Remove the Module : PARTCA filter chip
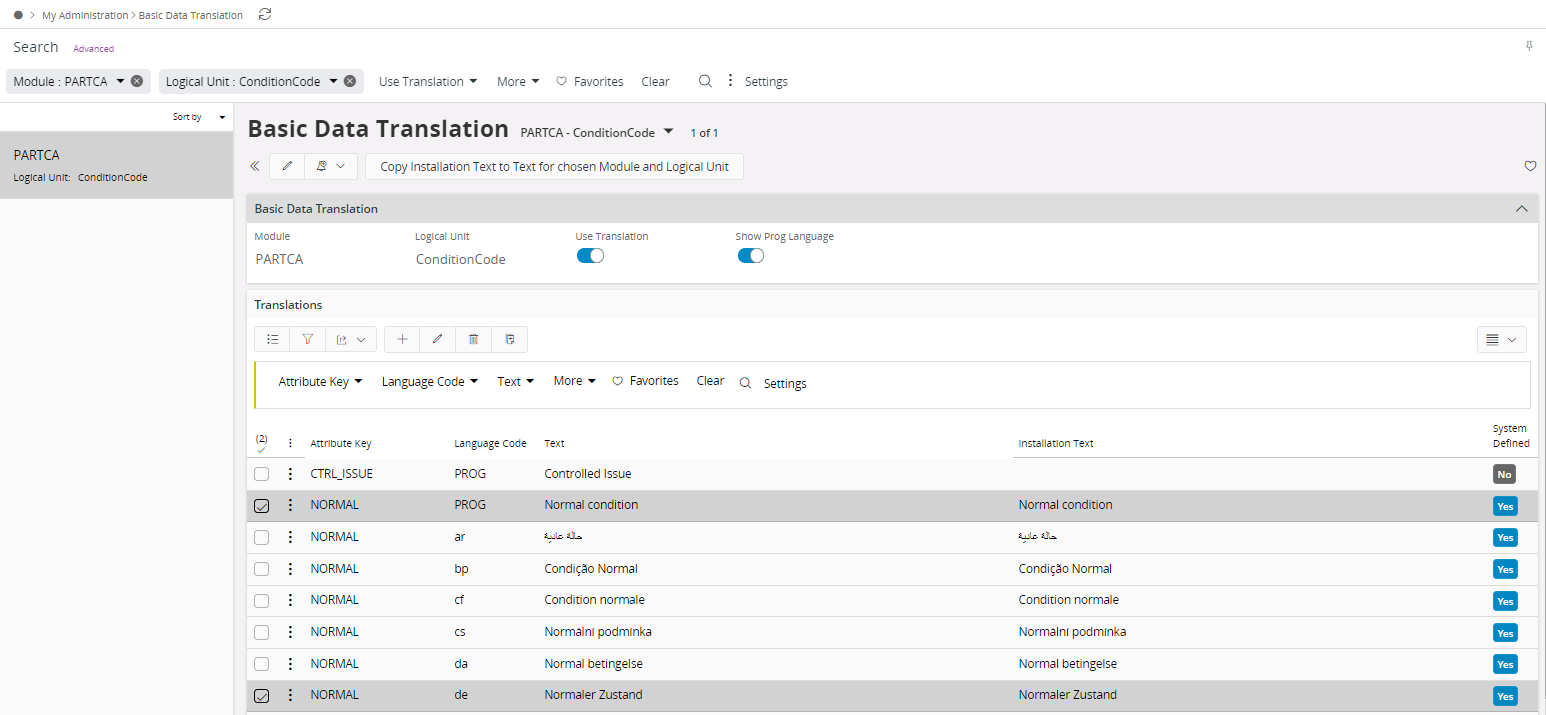The height and width of the screenshot is (715, 1546). click(x=137, y=81)
